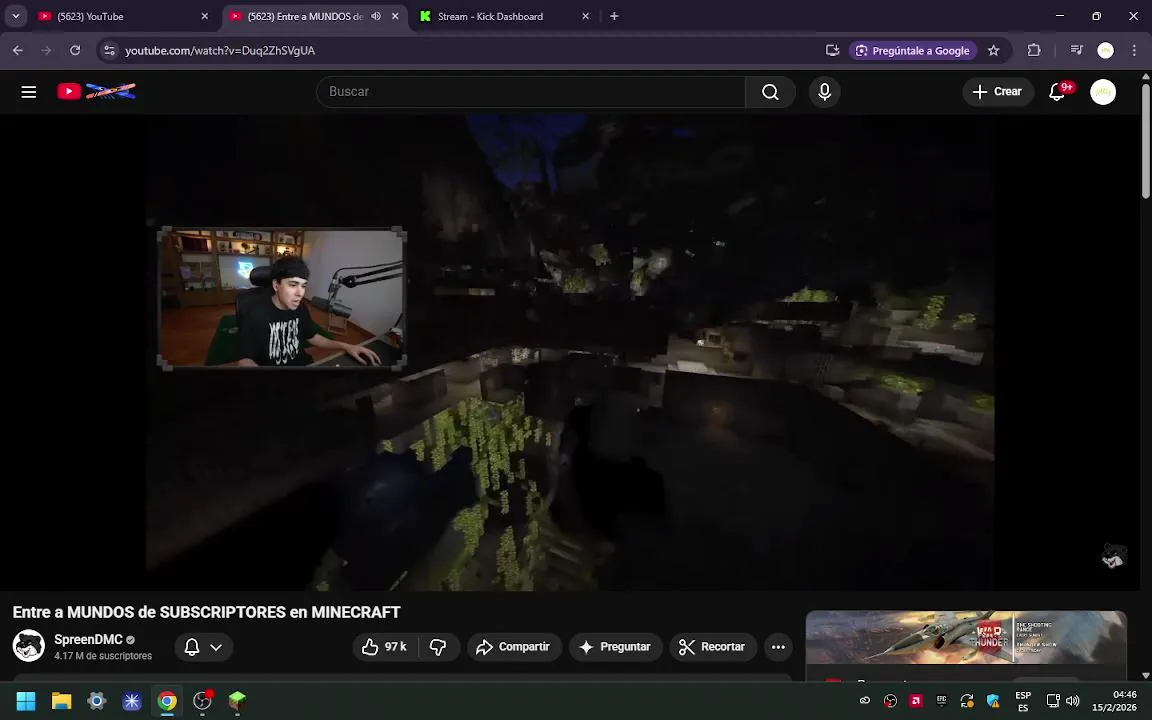Expand subscription notification bell dropdown
1152x720 pixels.
coord(204,647)
